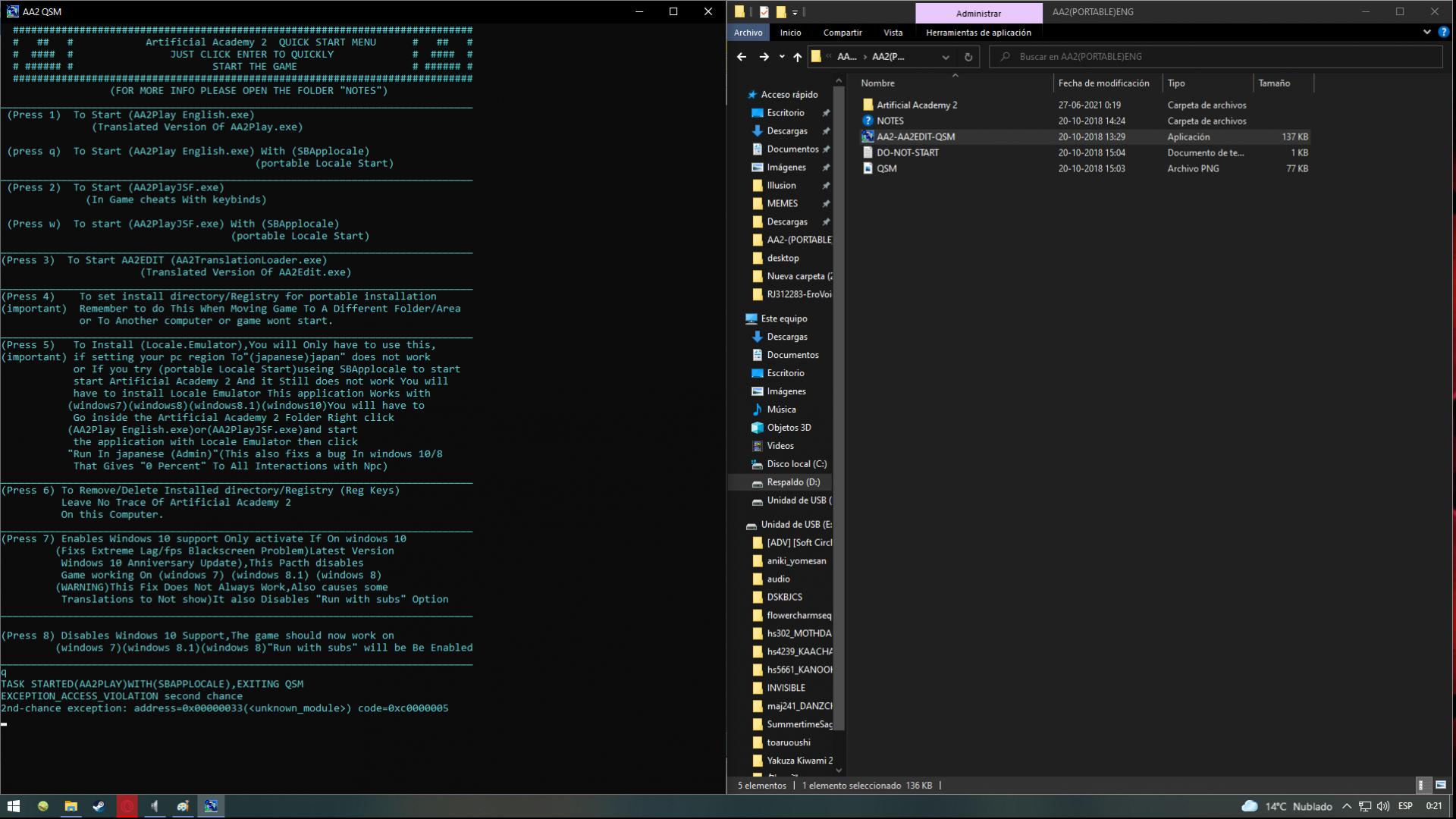The height and width of the screenshot is (819, 1456).
Task: Open weather widget 14°C Nublado
Action: (1286, 806)
